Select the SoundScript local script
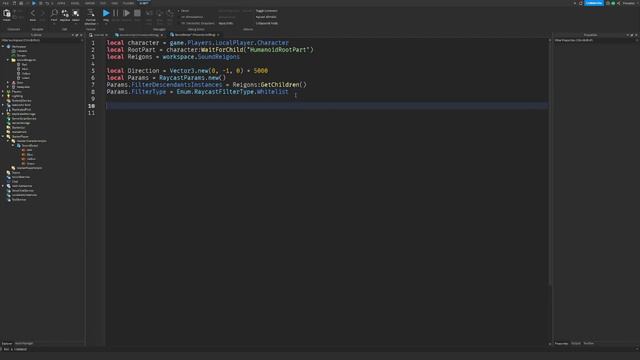This screenshot has height=360, width=640. coord(29,145)
